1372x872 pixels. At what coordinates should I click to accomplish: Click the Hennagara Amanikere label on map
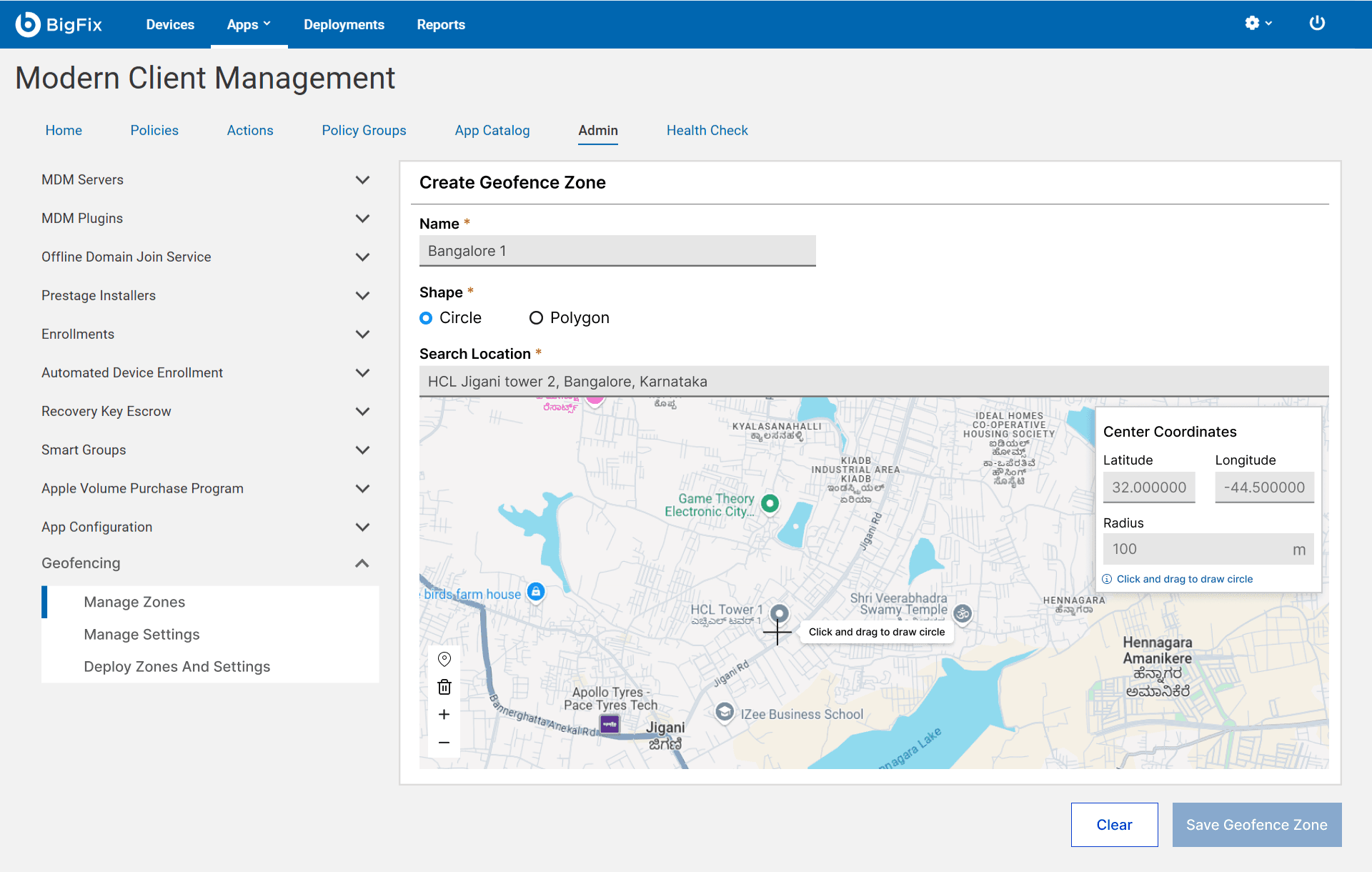[x=1158, y=666]
